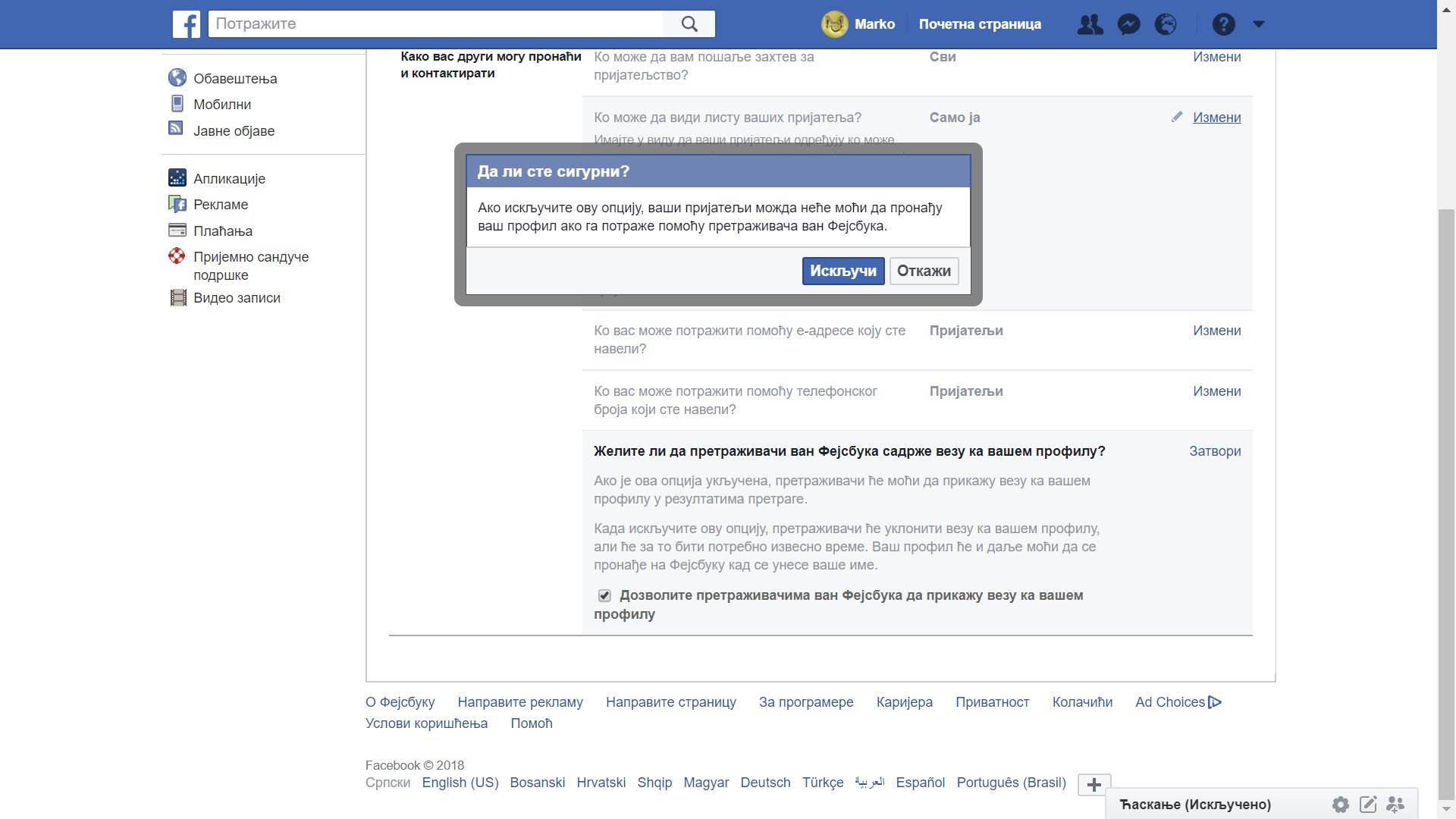1456x819 pixels.
Task: Click the Facebook logo
Action: point(186,24)
